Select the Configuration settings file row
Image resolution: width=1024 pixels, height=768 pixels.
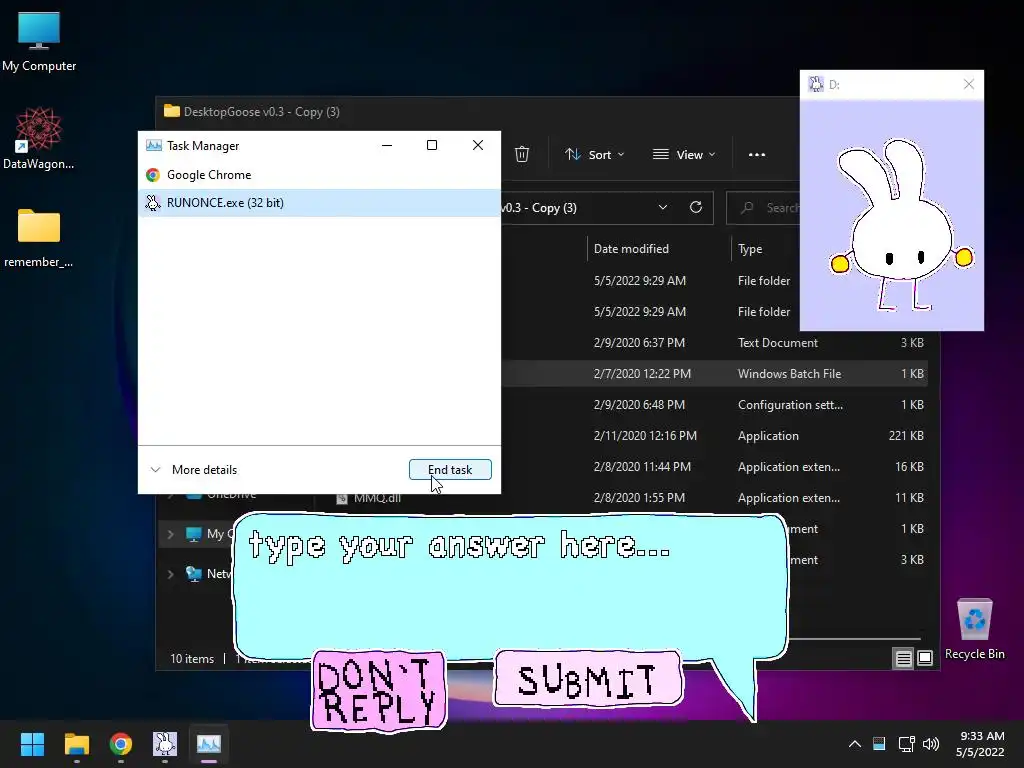(714, 405)
